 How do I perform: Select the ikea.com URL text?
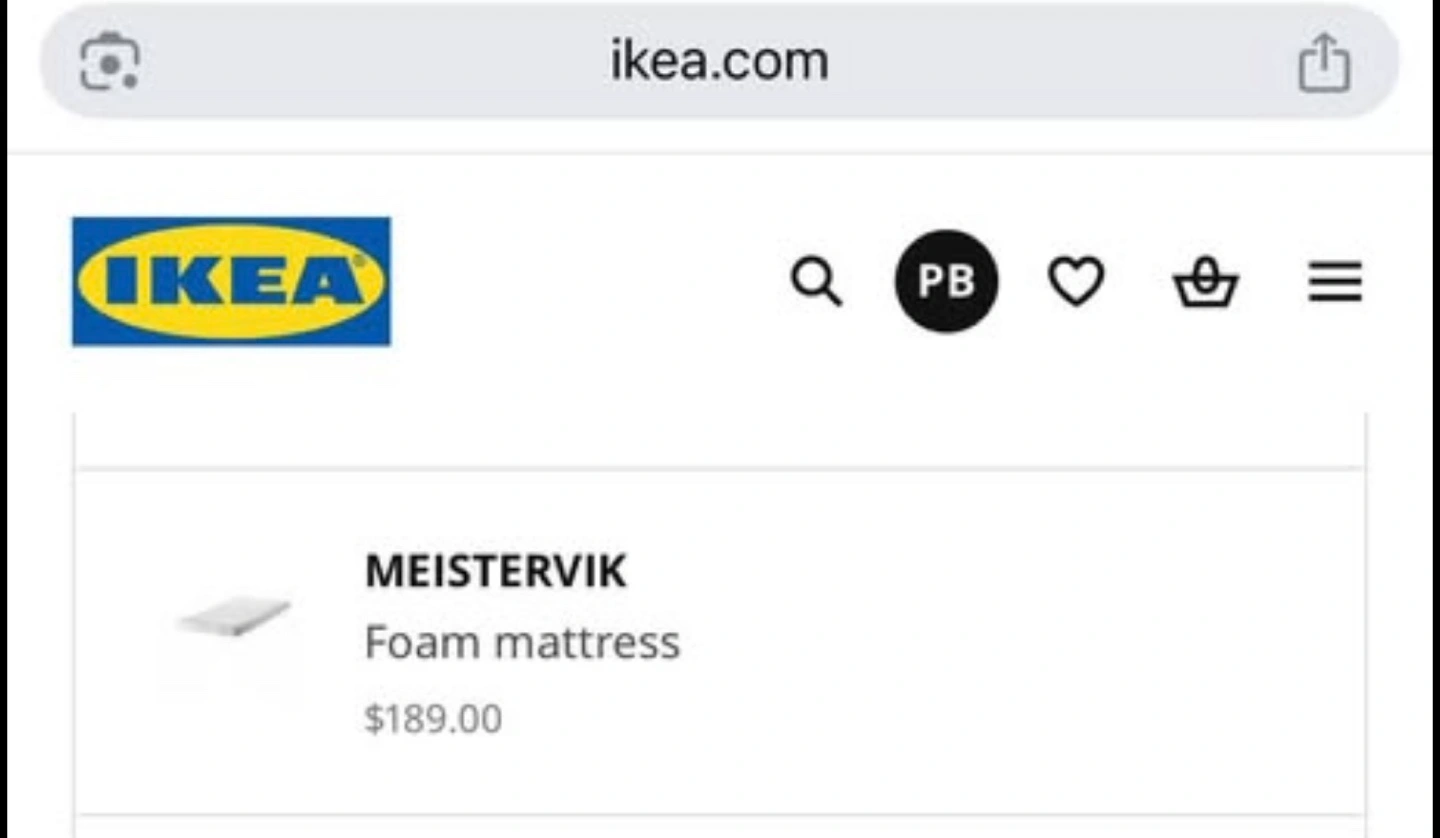719,62
